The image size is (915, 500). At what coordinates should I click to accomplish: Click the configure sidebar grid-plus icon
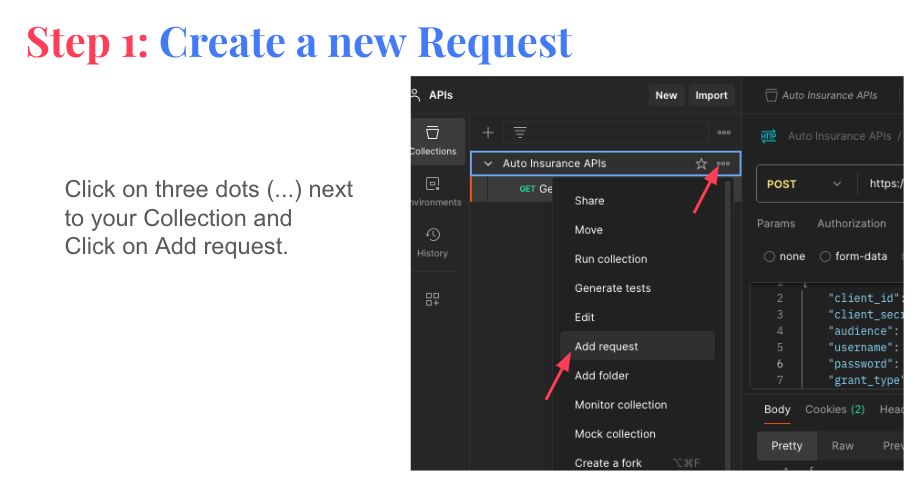click(x=432, y=299)
